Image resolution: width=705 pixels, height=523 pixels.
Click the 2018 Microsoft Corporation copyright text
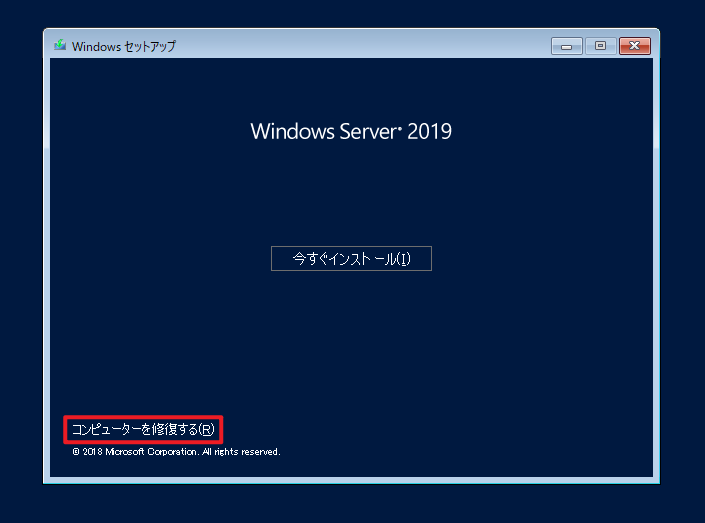176,451
